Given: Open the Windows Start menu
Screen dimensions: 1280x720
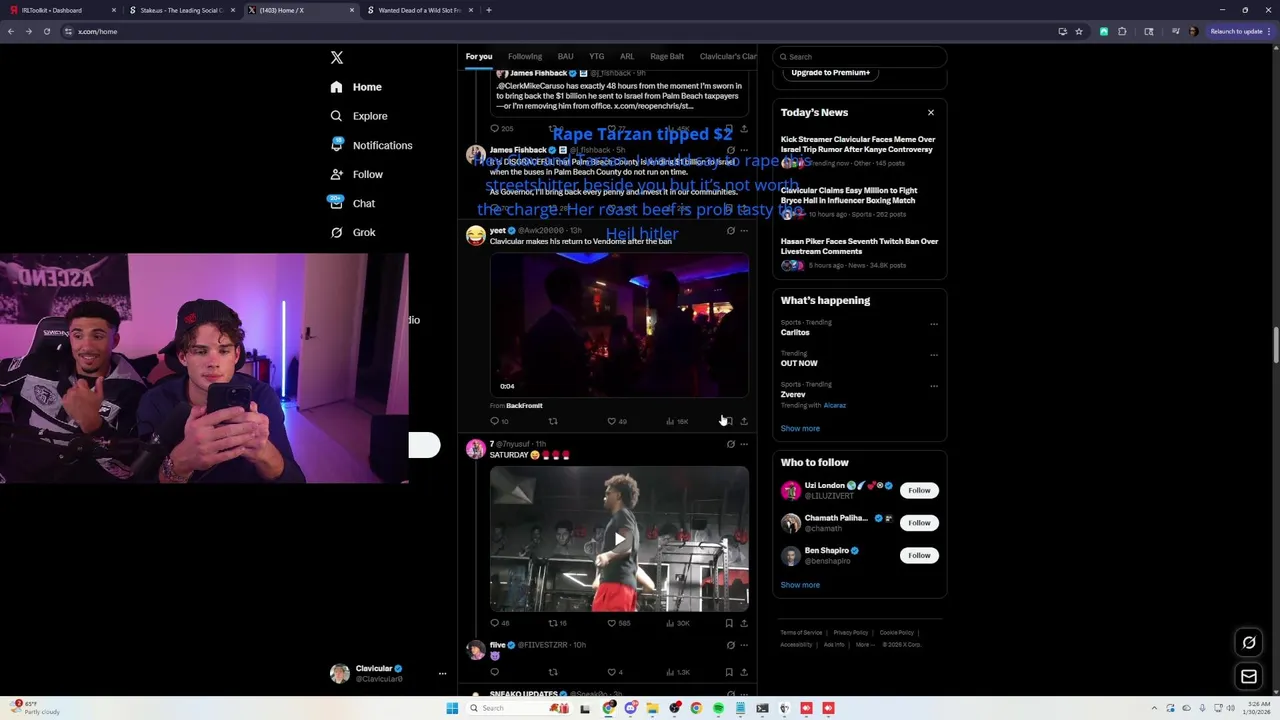Looking at the screenshot, I should point(452,708).
